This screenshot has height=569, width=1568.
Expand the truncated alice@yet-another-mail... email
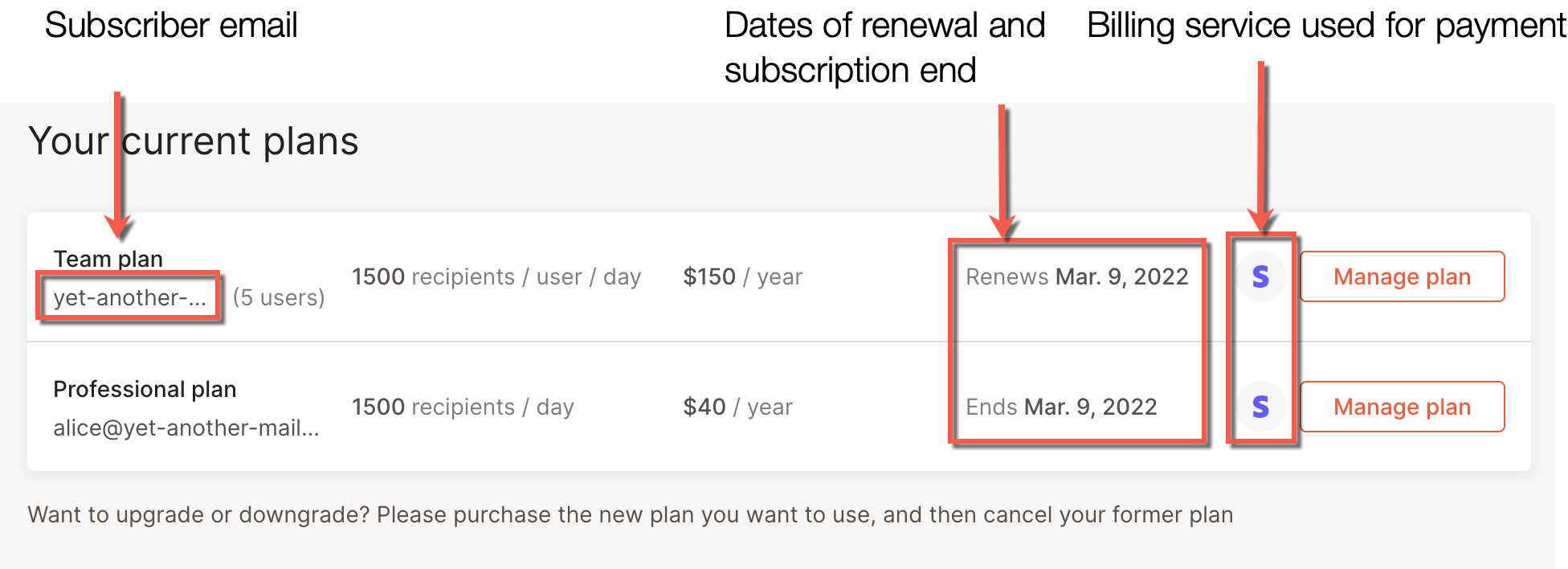pos(186,428)
